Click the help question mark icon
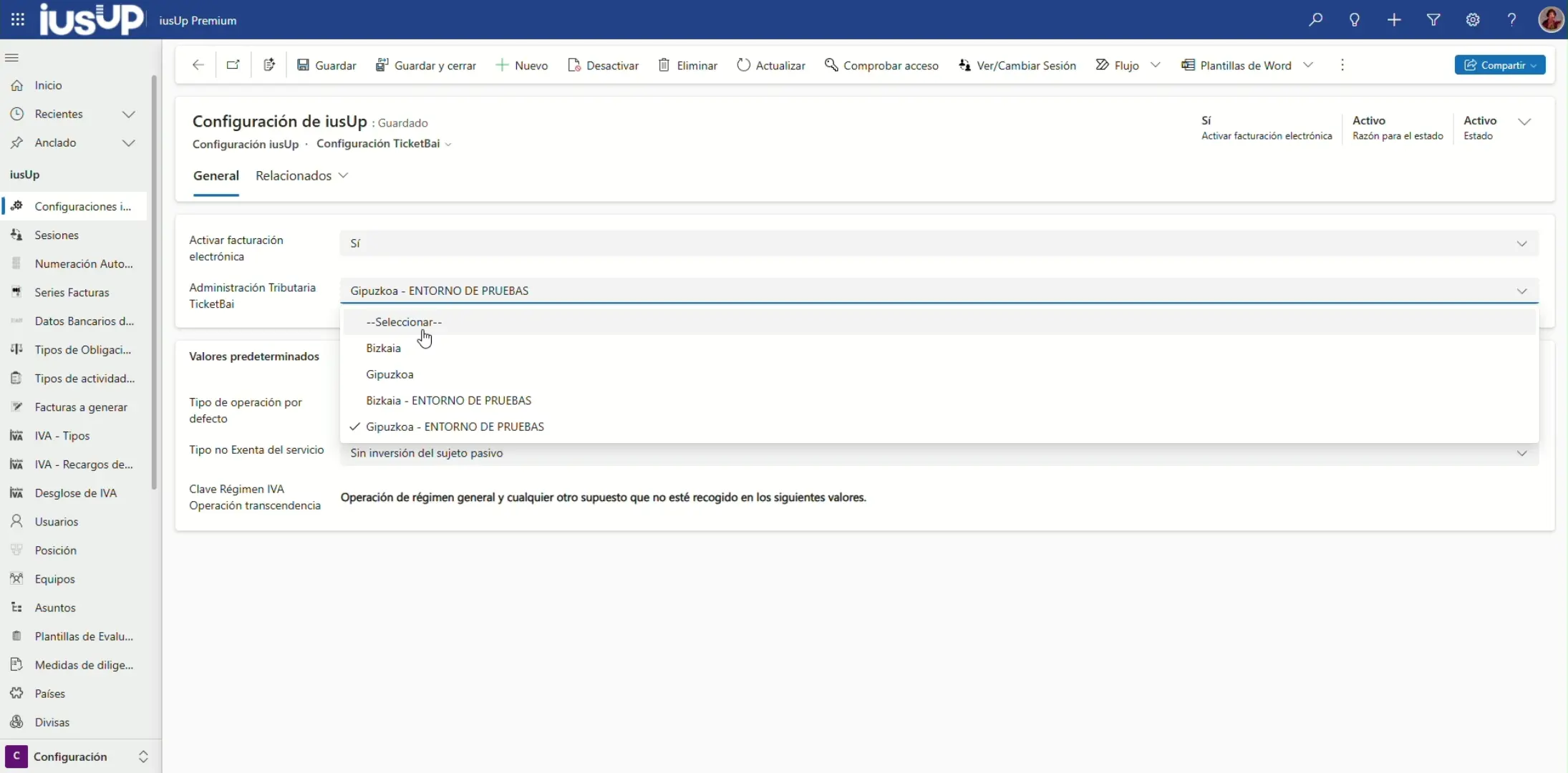Viewport: 1568px width, 773px height. (x=1511, y=20)
